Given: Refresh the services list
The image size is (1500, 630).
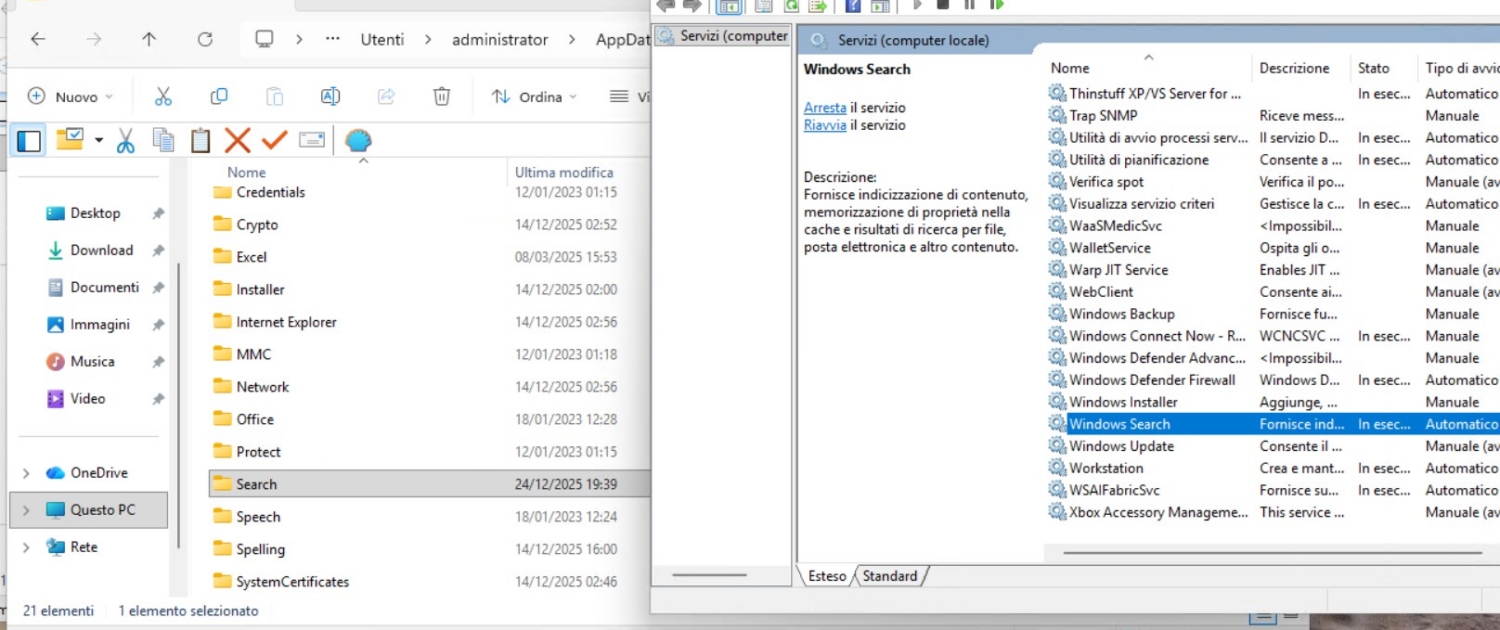Looking at the screenshot, I should click(x=791, y=7).
